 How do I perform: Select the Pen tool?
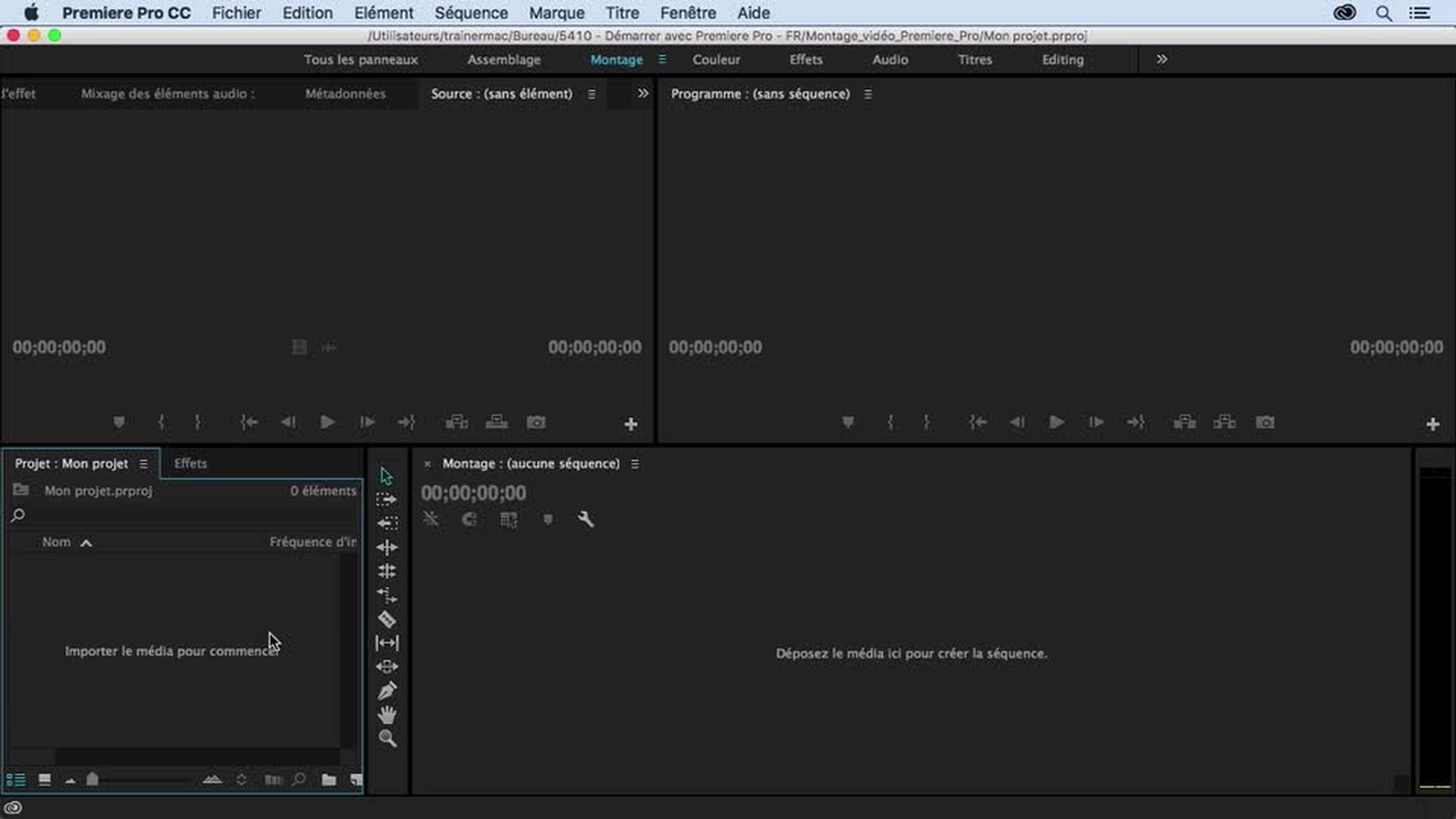(x=387, y=691)
